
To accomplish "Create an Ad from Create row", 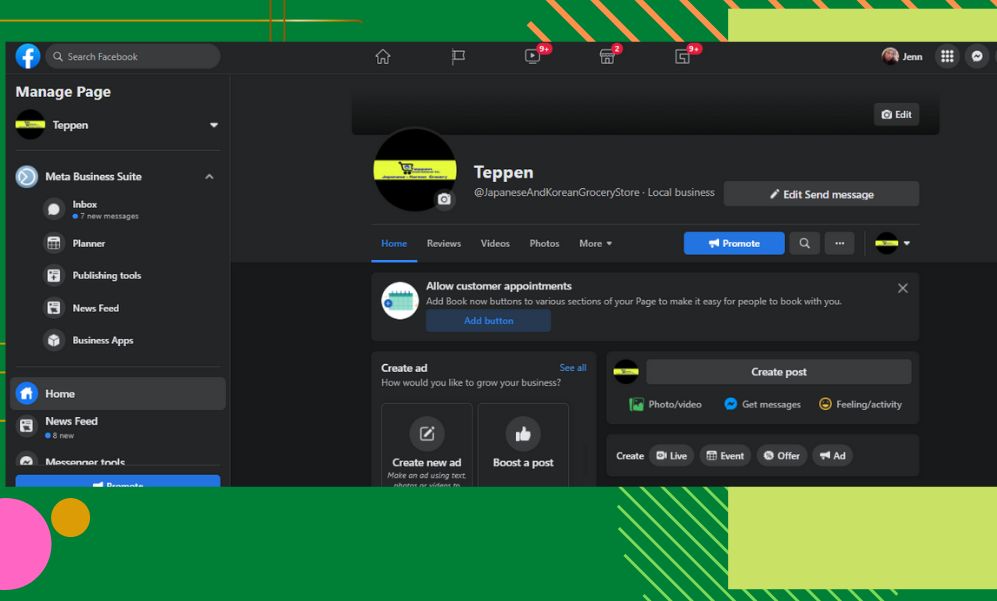I will coord(832,455).
